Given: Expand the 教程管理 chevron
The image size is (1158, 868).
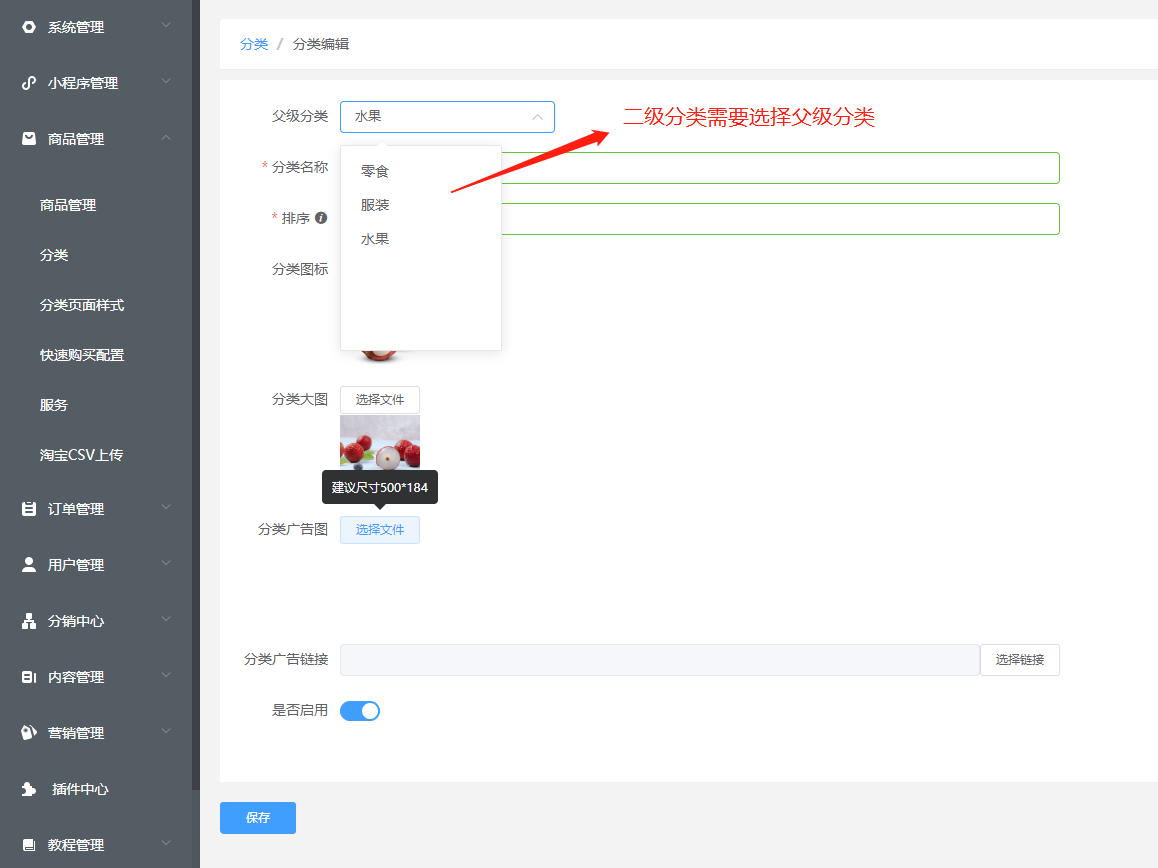Looking at the screenshot, I should (166, 843).
